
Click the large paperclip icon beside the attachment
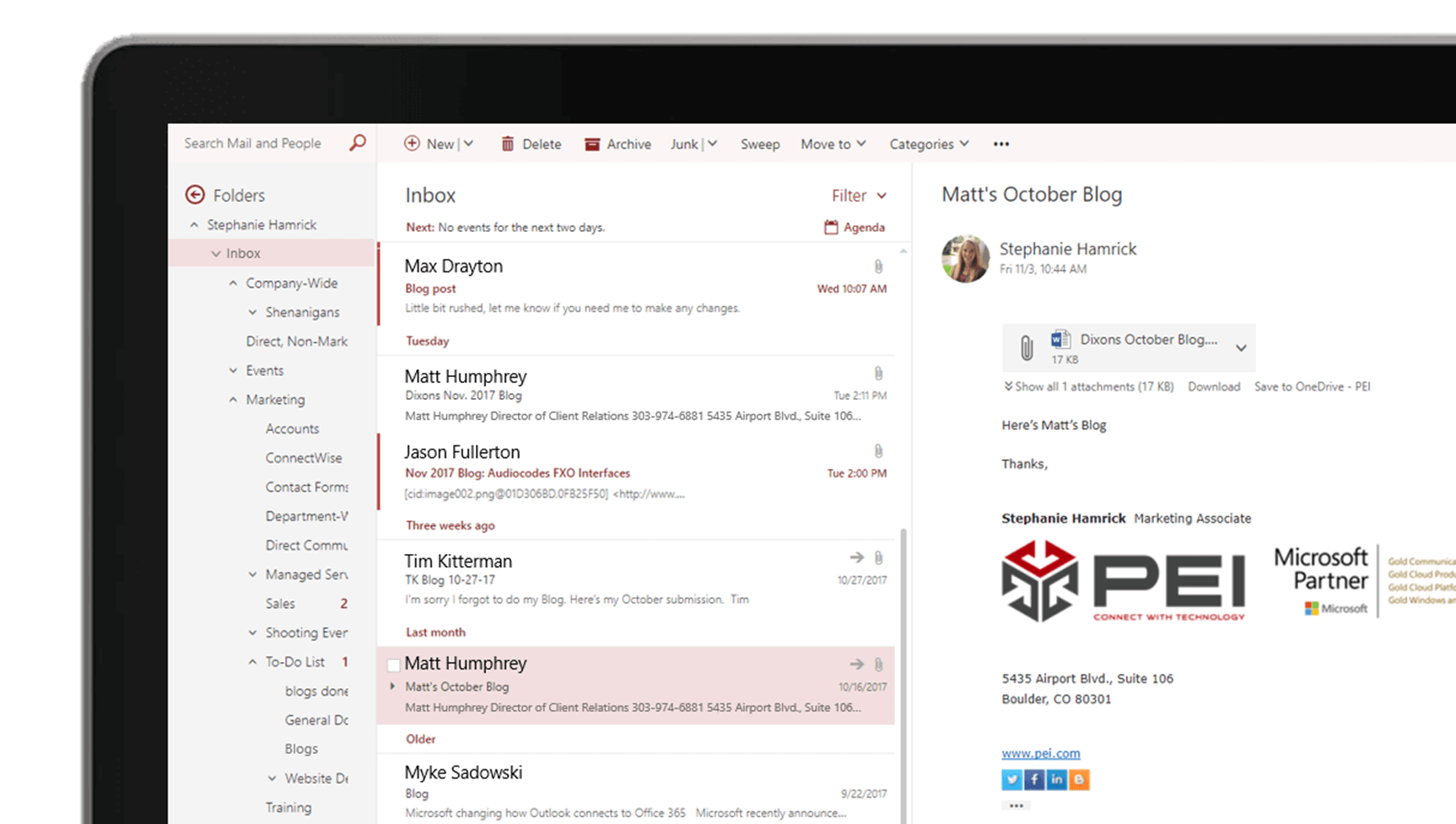[1026, 347]
